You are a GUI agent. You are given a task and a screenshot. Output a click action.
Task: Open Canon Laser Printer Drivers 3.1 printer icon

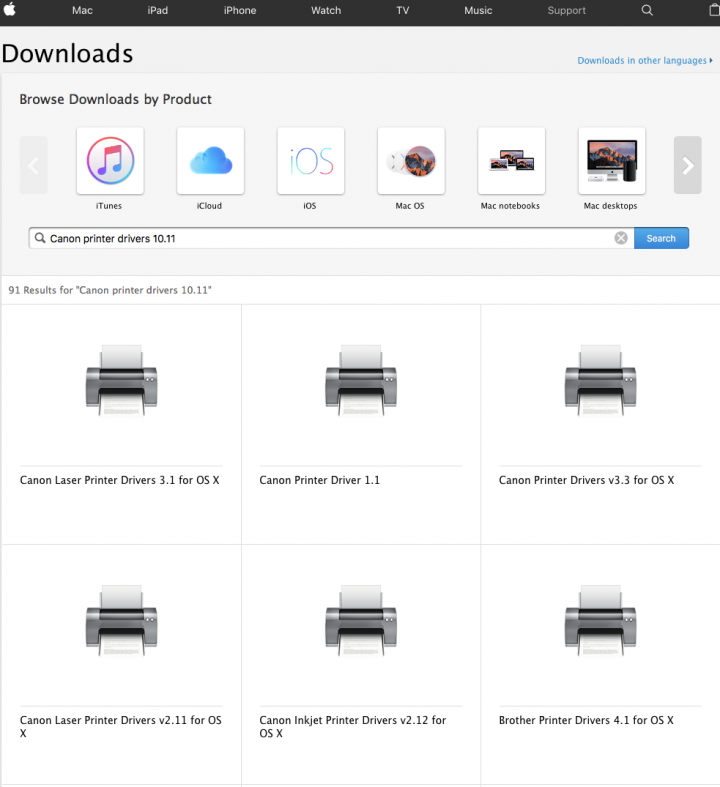click(x=121, y=380)
